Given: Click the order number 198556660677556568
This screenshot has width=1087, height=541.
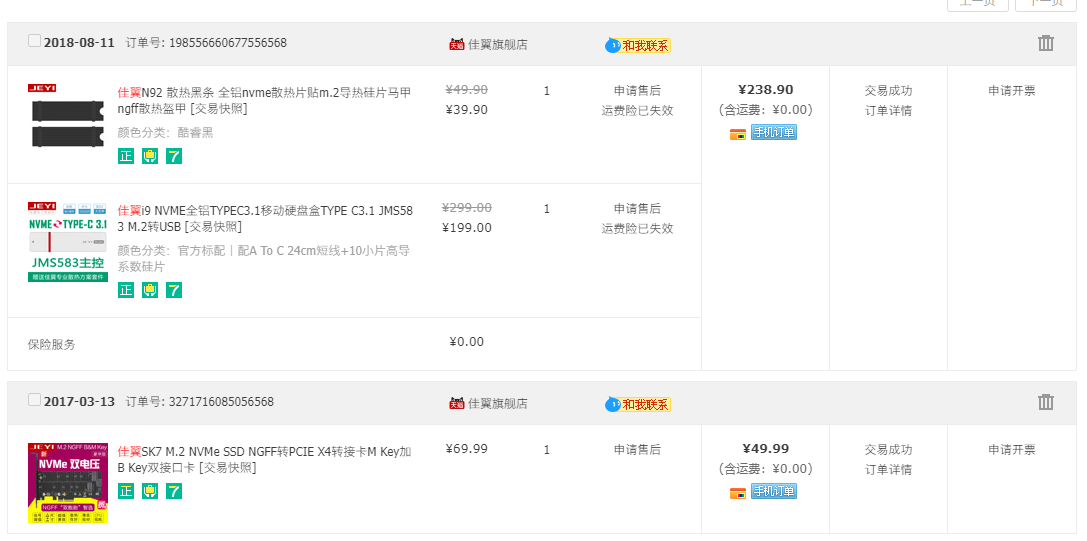Looking at the screenshot, I should pos(228,43).
